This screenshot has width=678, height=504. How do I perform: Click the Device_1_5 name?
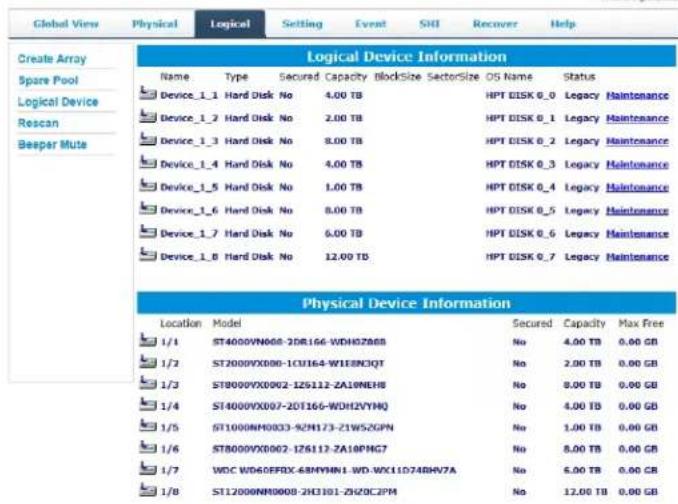click(x=189, y=187)
